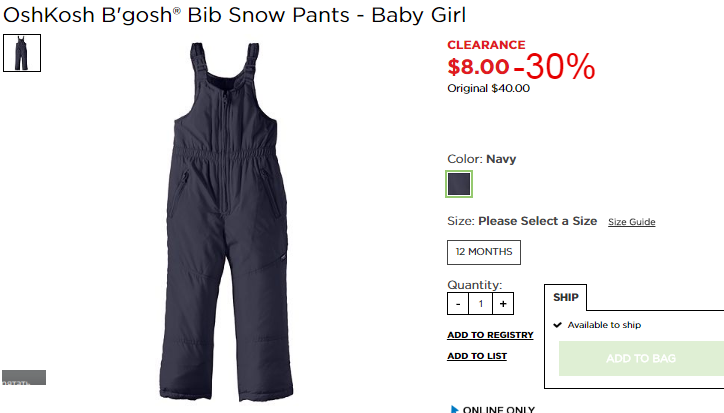Click the blue arrow beside ONLINE ONLY

point(454,409)
